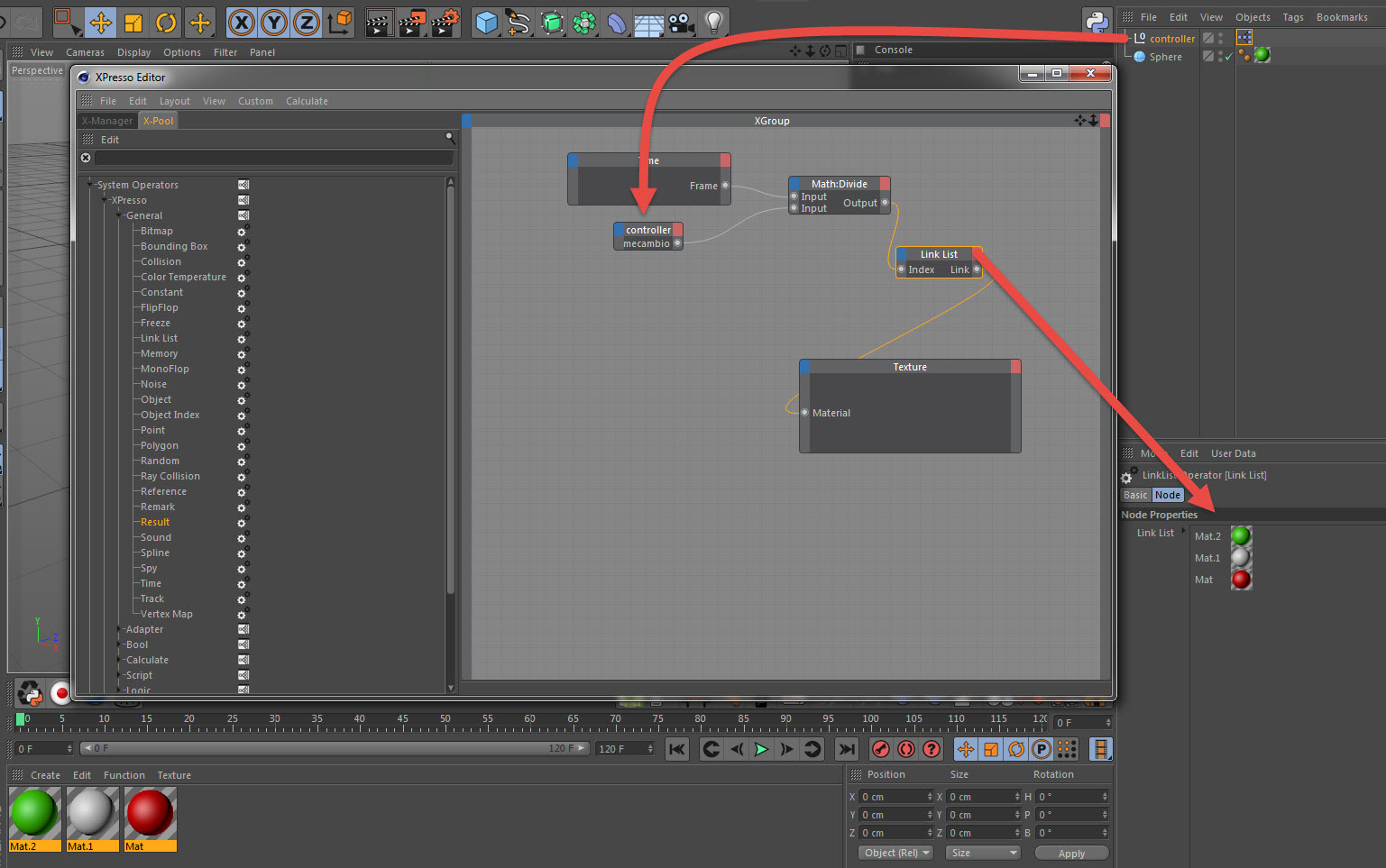This screenshot has width=1386, height=868.
Task: Expand the Script operators group
Action: [x=119, y=674]
